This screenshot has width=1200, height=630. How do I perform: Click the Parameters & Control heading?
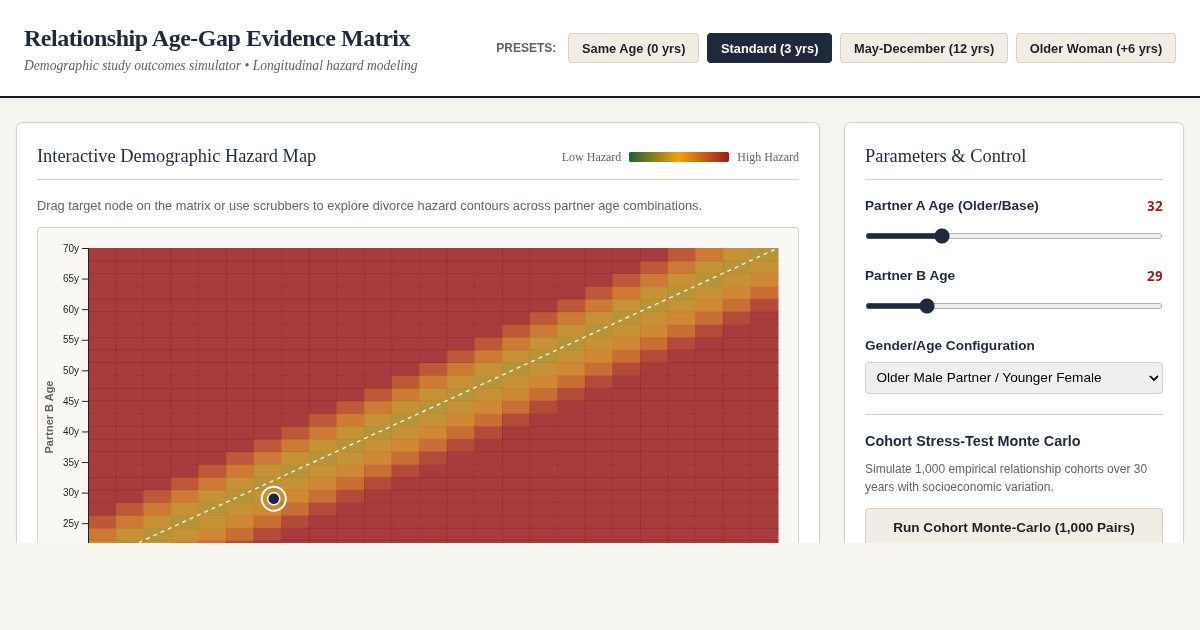tap(945, 156)
